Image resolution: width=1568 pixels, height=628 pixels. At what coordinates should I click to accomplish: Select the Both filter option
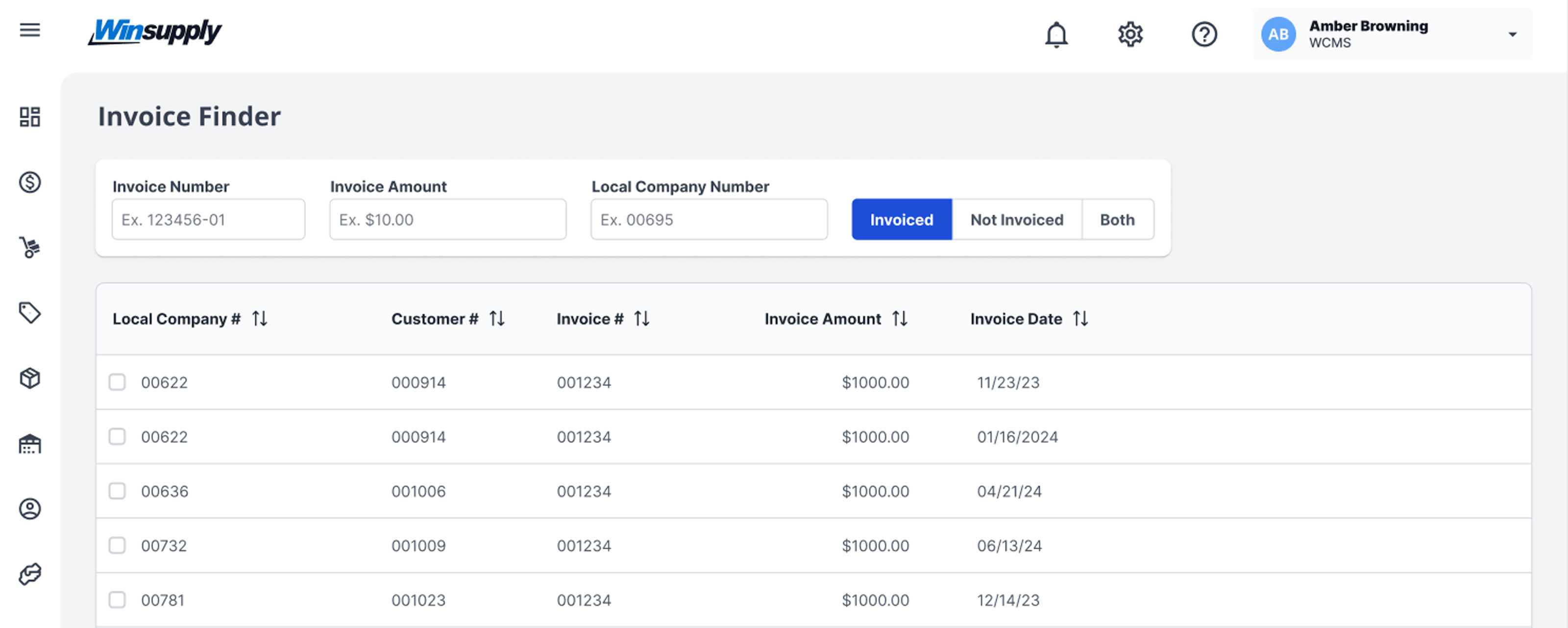(1116, 219)
